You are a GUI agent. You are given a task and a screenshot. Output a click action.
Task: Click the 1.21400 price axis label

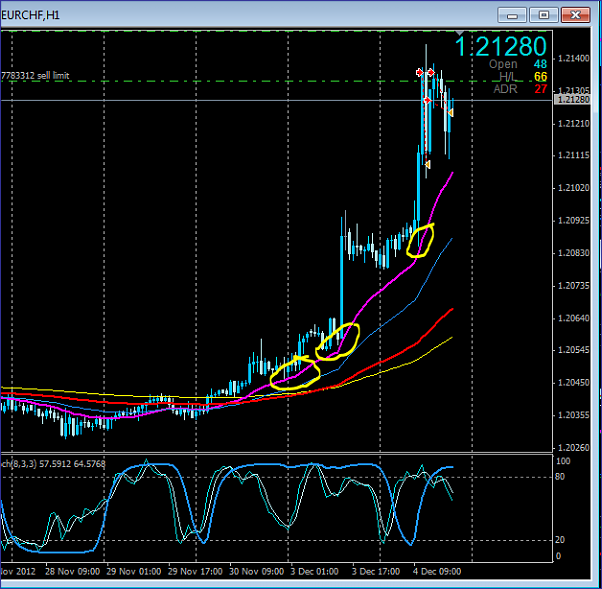(x=573, y=58)
